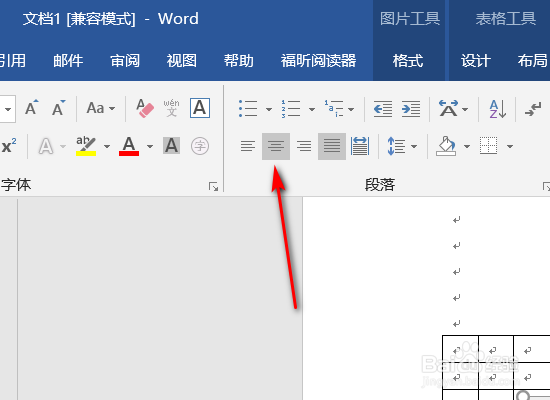Click the Shading paint bucket icon

446,146
